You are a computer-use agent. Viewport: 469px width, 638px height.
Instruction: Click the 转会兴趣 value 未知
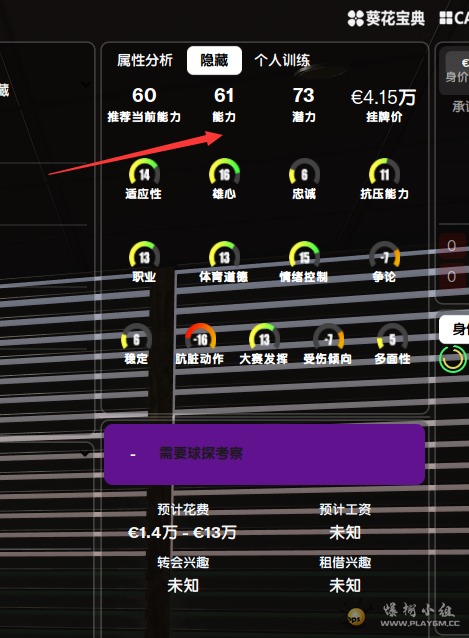[183, 586]
